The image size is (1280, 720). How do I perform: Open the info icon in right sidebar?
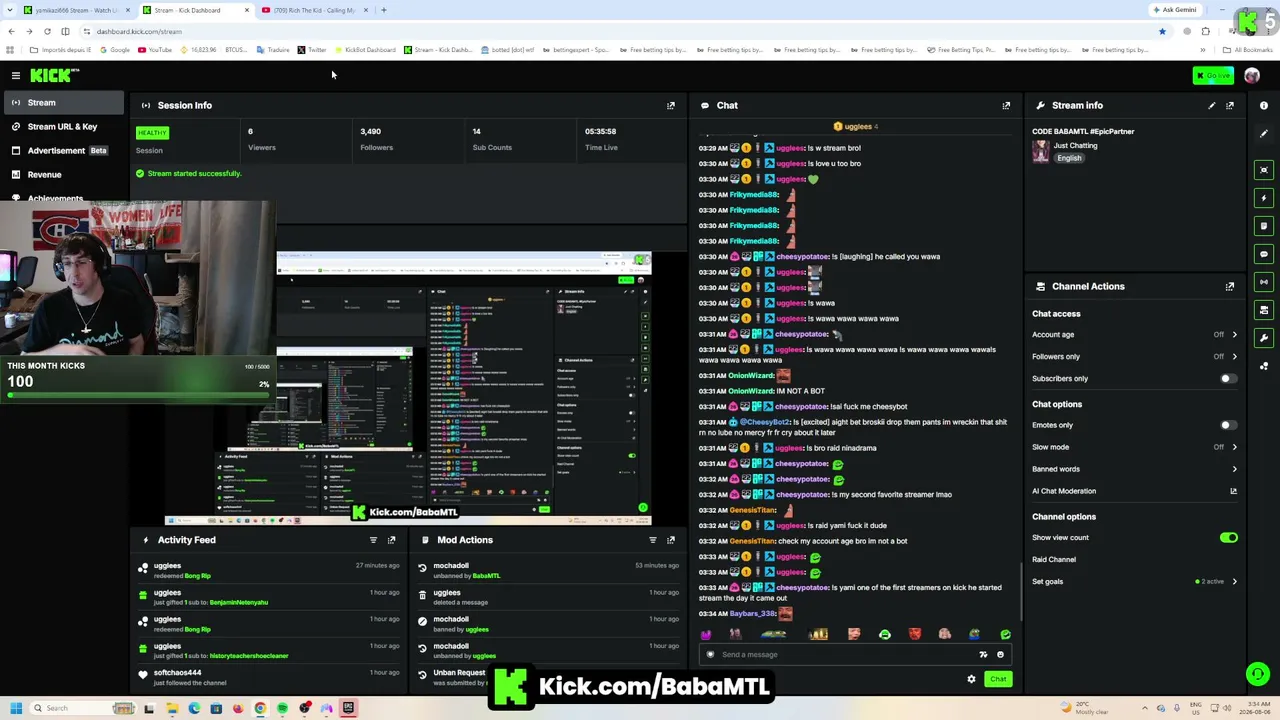point(1264,105)
